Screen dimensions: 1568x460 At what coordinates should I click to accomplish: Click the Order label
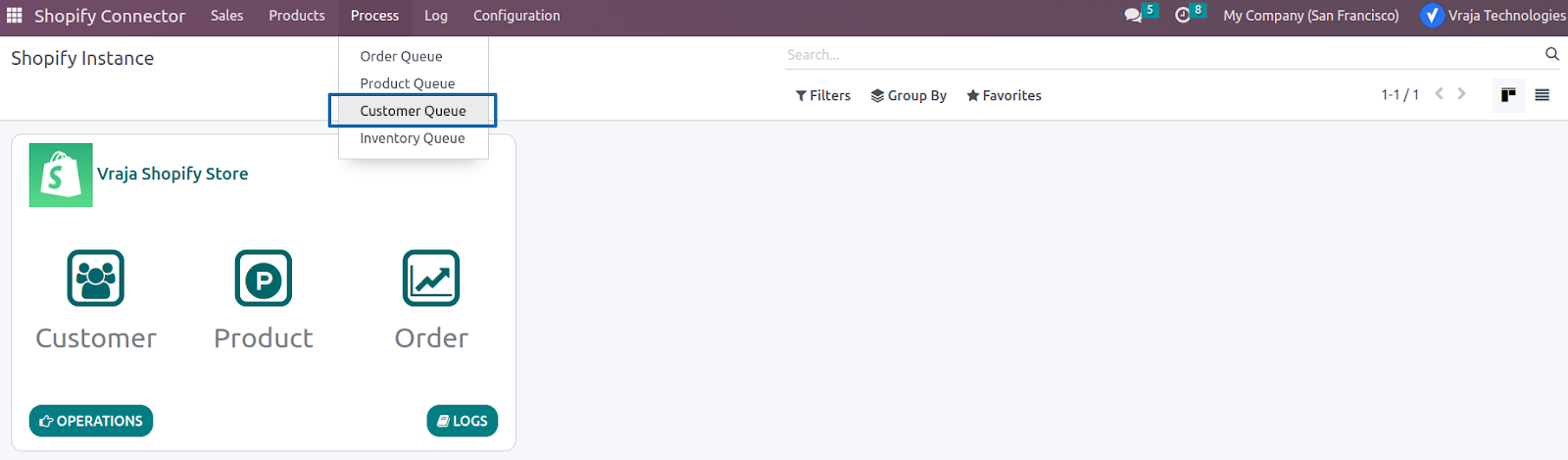click(x=431, y=337)
